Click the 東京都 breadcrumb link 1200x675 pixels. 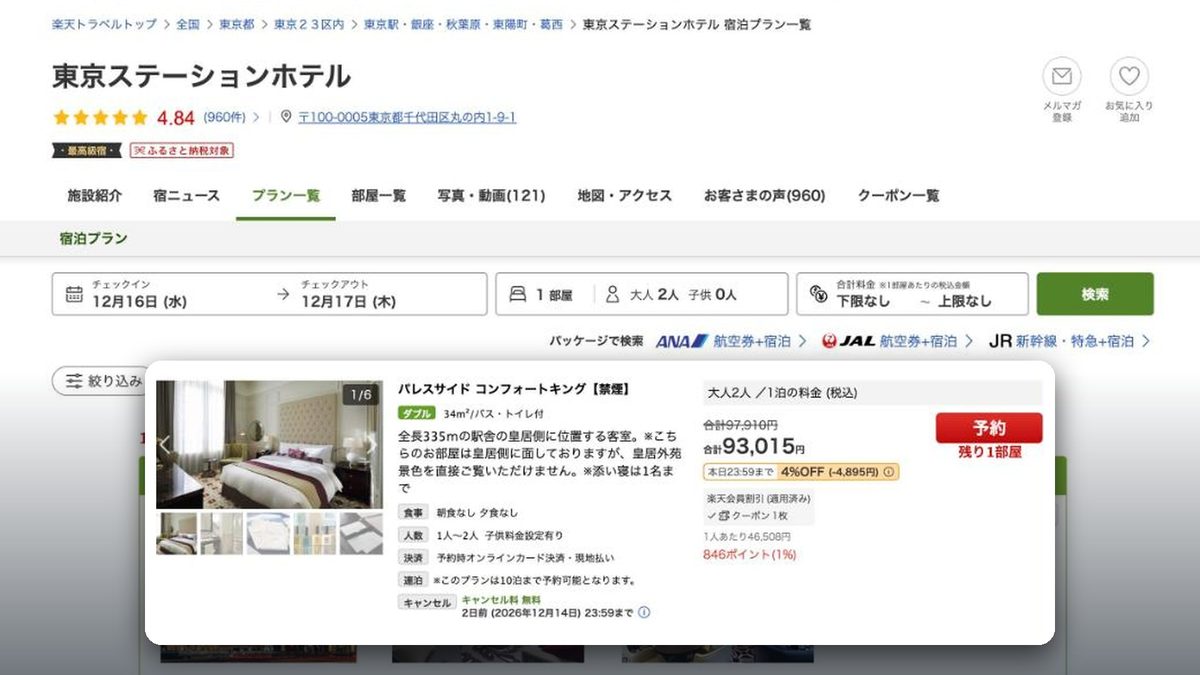[237, 24]
